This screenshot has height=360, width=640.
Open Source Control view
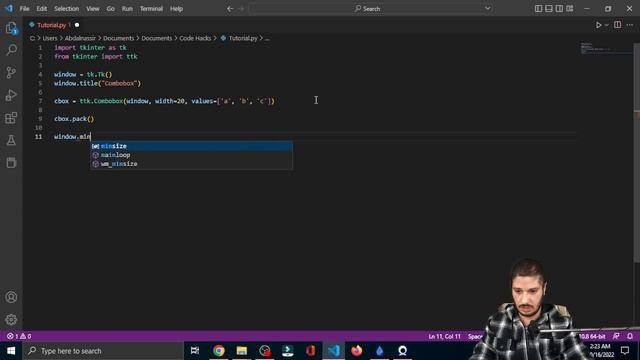coord(11,73)
